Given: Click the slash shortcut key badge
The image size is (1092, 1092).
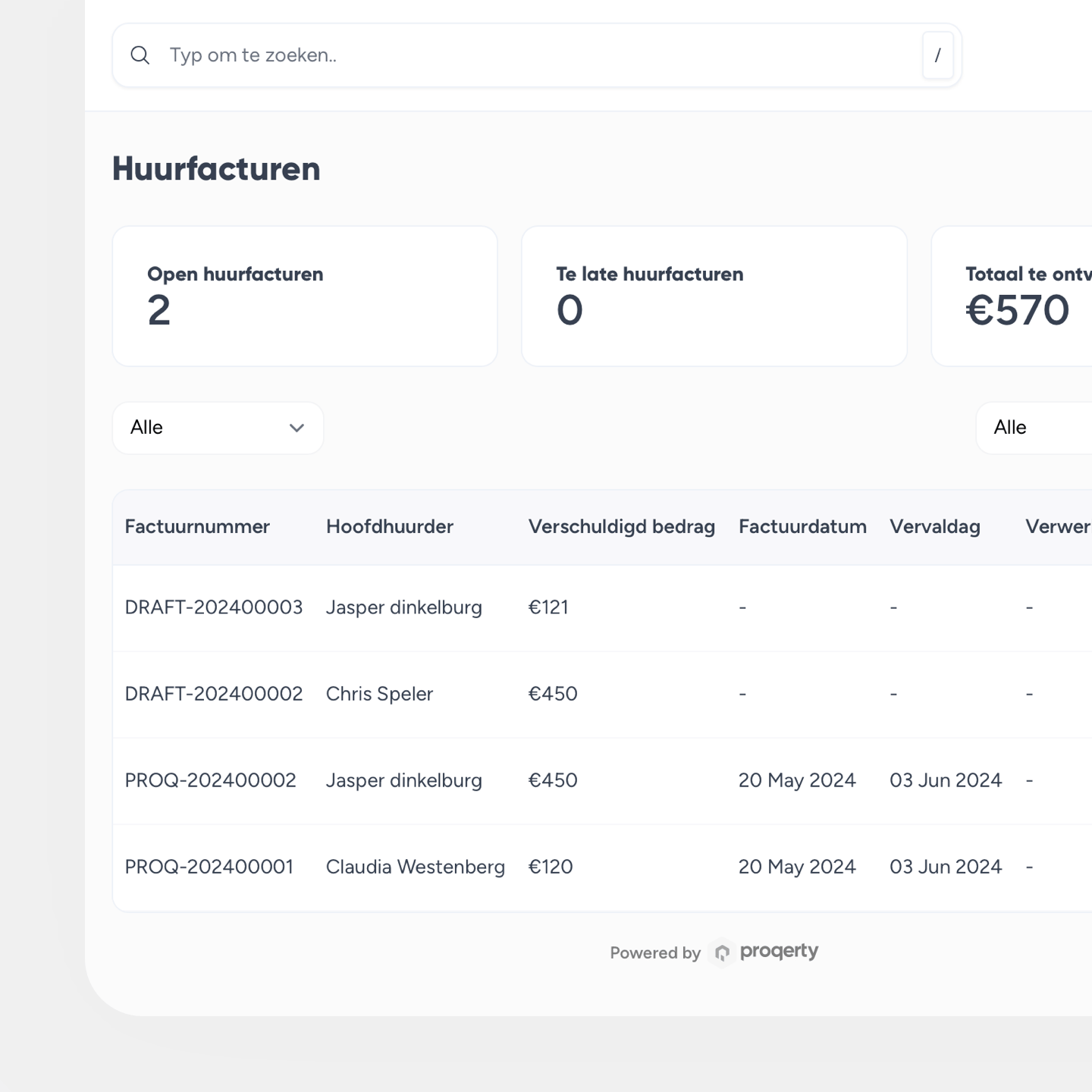Looking at the screenshot, I should pyautogui.click(x=937, y=55).
